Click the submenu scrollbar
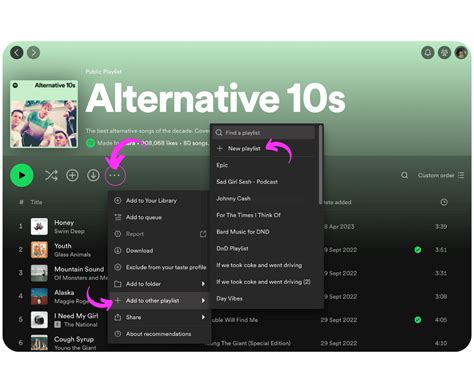This screenshot has height=391, width=474. click(x=320, y=164)
